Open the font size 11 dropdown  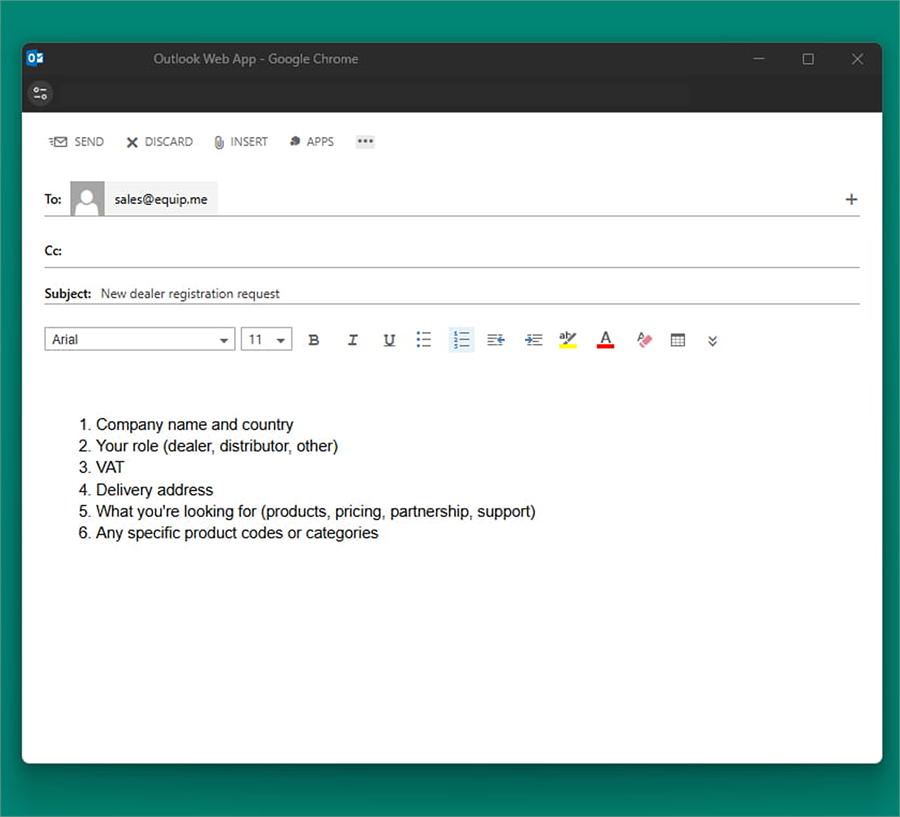(x=266, y=339)
